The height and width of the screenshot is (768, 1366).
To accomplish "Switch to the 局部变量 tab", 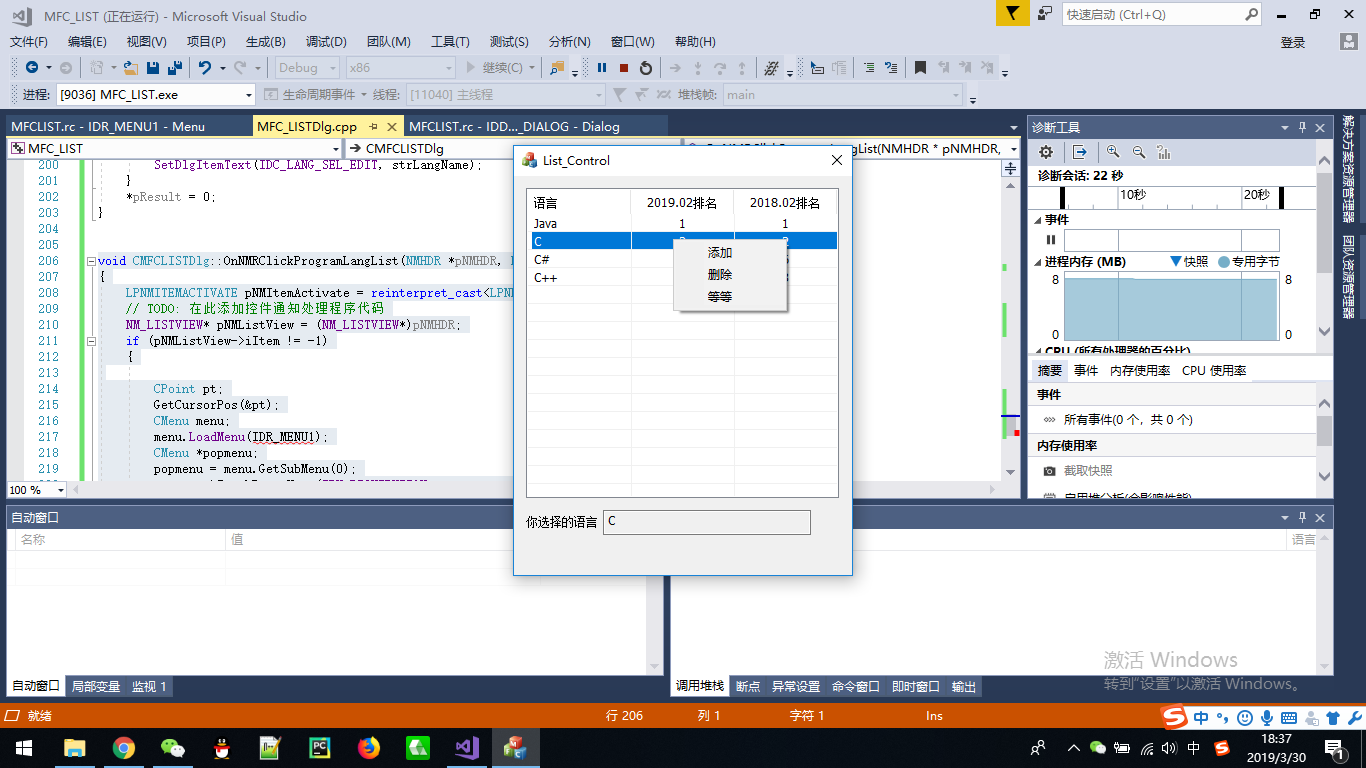I will (96, 686).
